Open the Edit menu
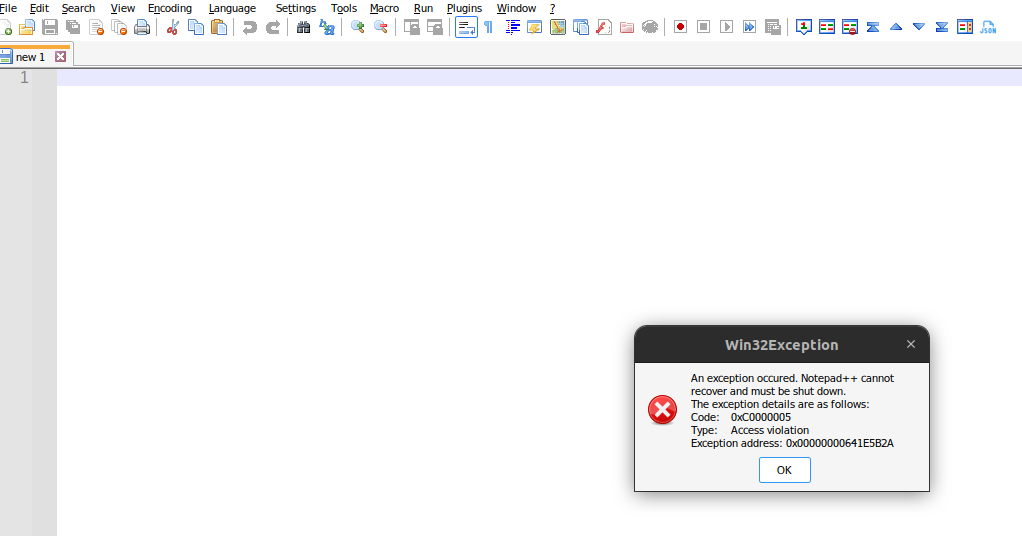This screenshot has width=1022, height=536. (39, 8)
